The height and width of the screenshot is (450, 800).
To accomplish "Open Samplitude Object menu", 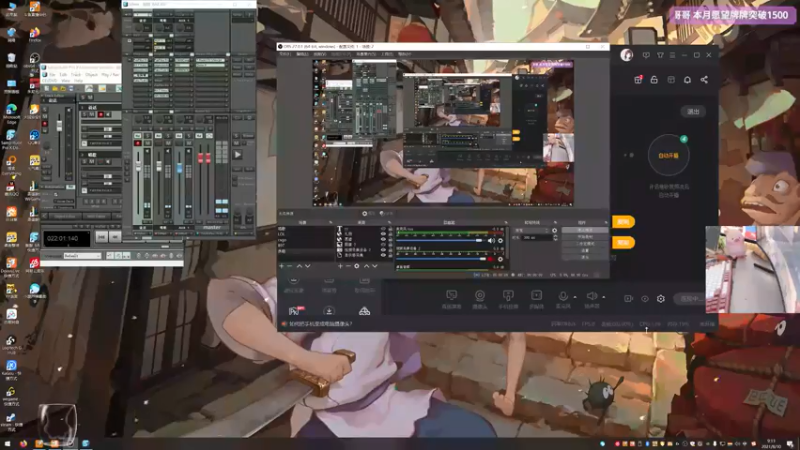I will click(x=92, y=74).
